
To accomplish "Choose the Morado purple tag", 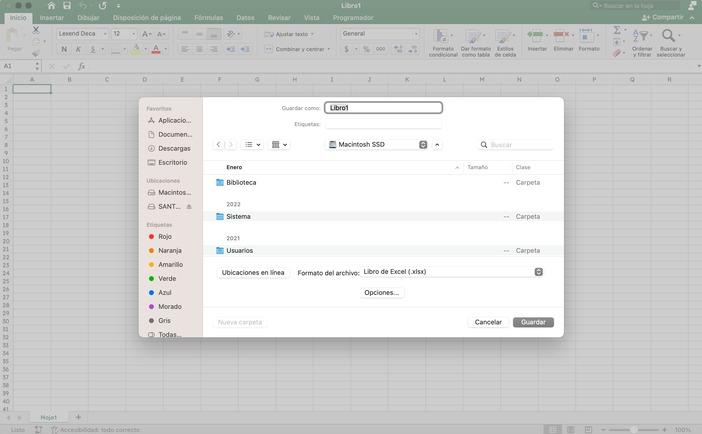I will coord(165,306).
